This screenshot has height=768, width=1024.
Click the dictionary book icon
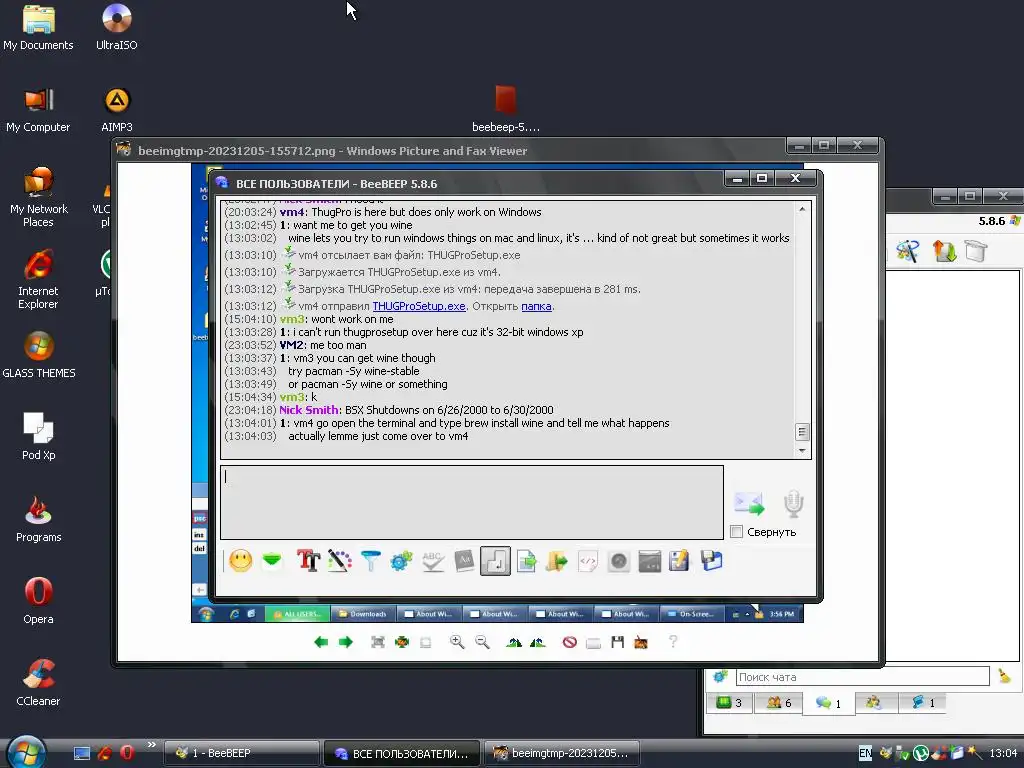click(464, 560)
